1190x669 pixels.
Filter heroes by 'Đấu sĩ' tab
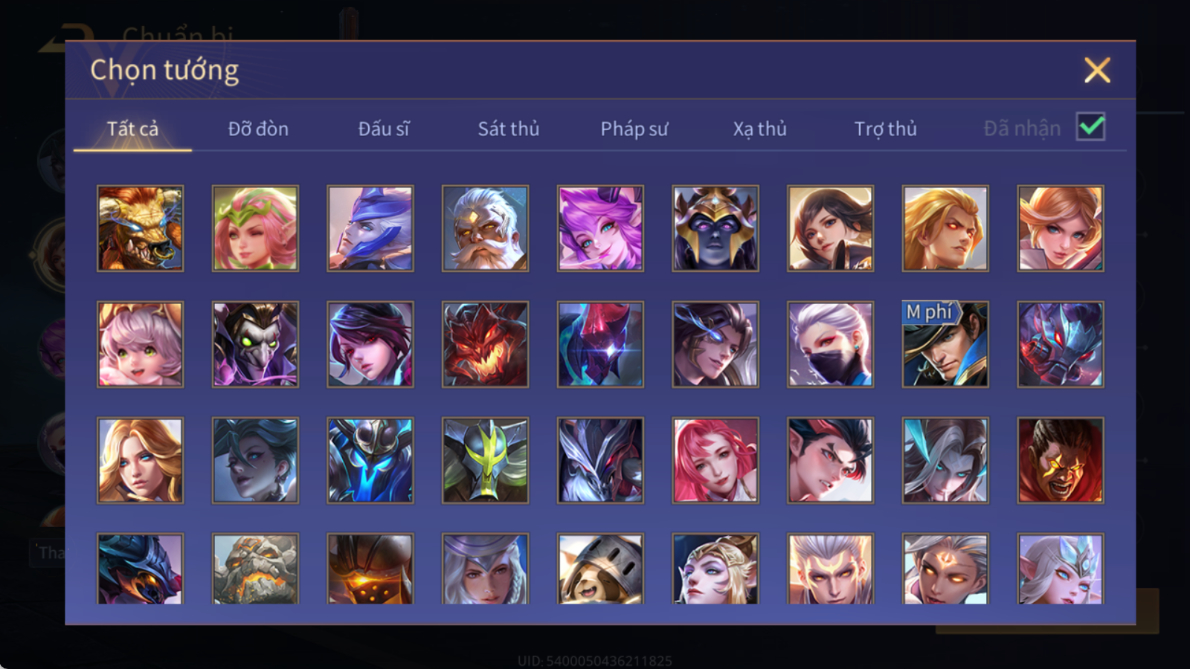[x=383, y=129]
